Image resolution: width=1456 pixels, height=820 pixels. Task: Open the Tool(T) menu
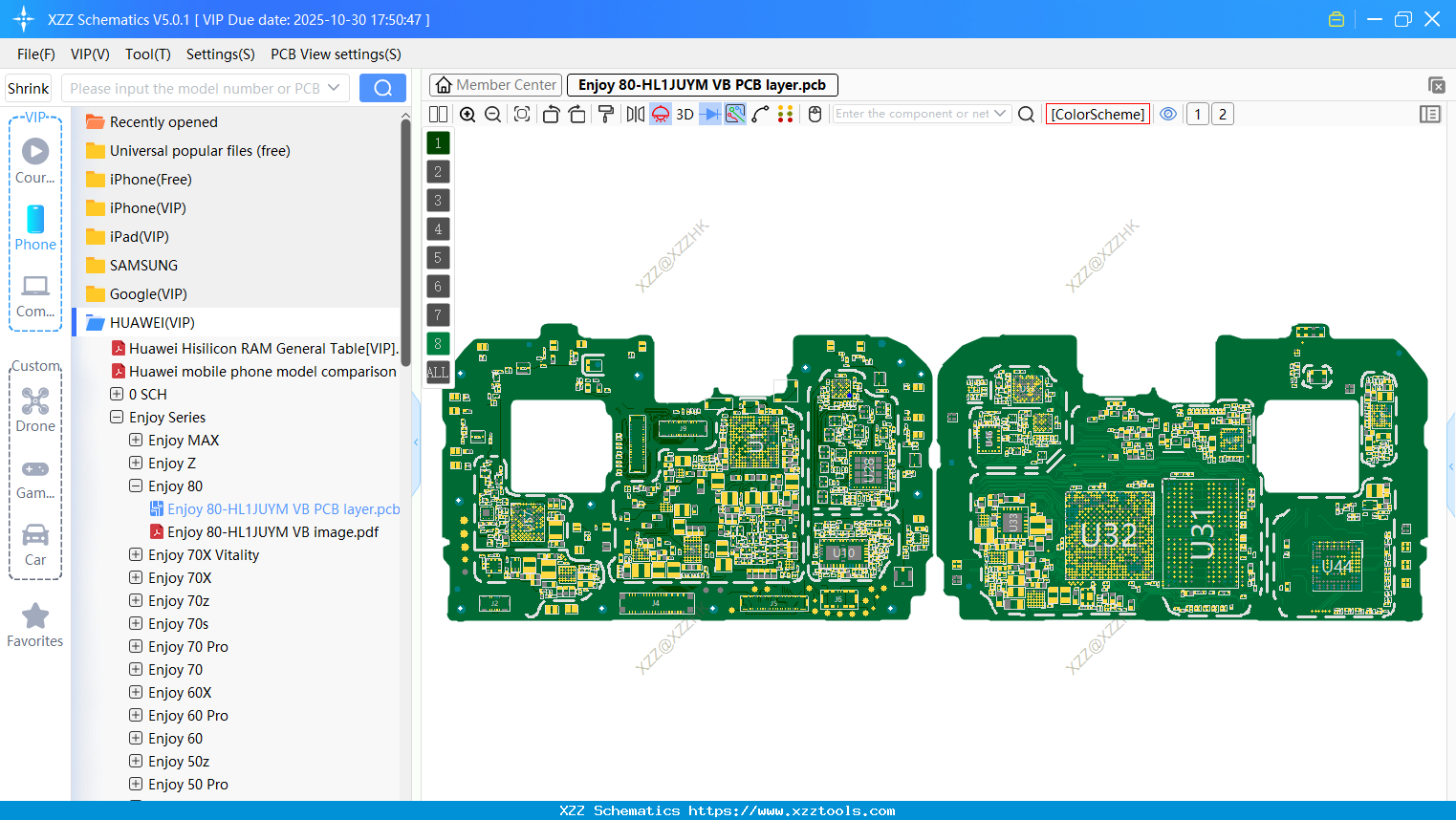point(148,54)
